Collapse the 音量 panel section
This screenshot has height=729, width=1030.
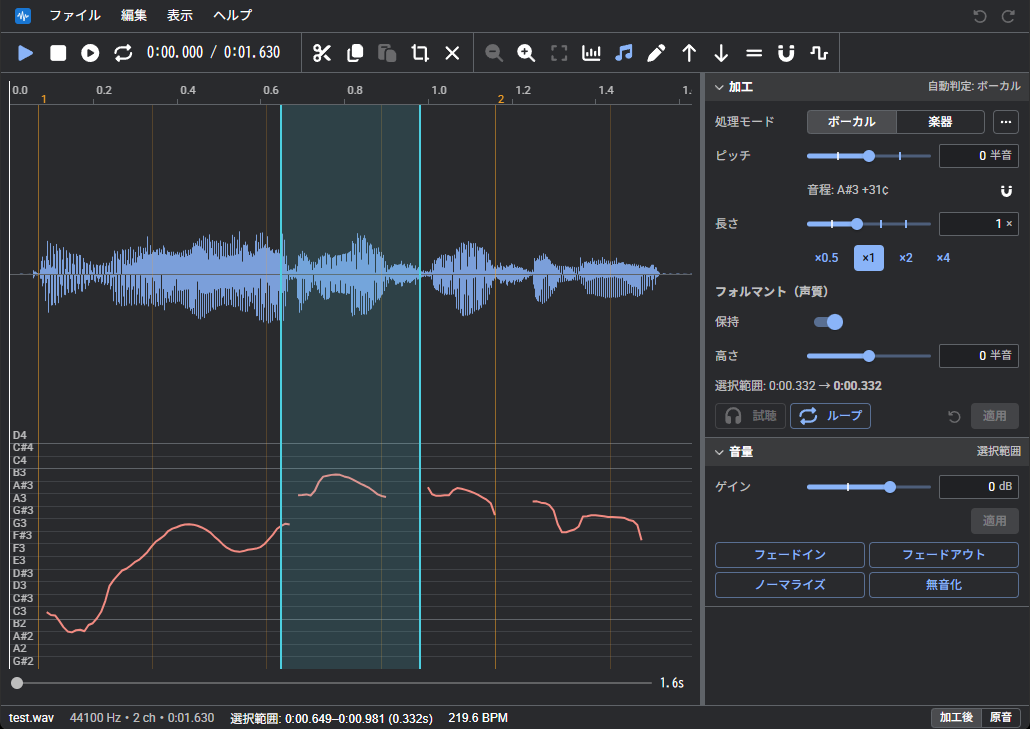[x=719, y=452]
